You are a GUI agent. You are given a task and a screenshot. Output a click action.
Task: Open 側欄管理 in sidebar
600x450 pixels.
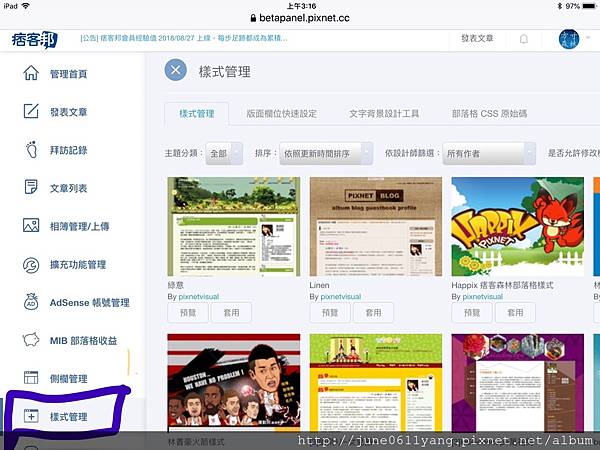(68, 378)
